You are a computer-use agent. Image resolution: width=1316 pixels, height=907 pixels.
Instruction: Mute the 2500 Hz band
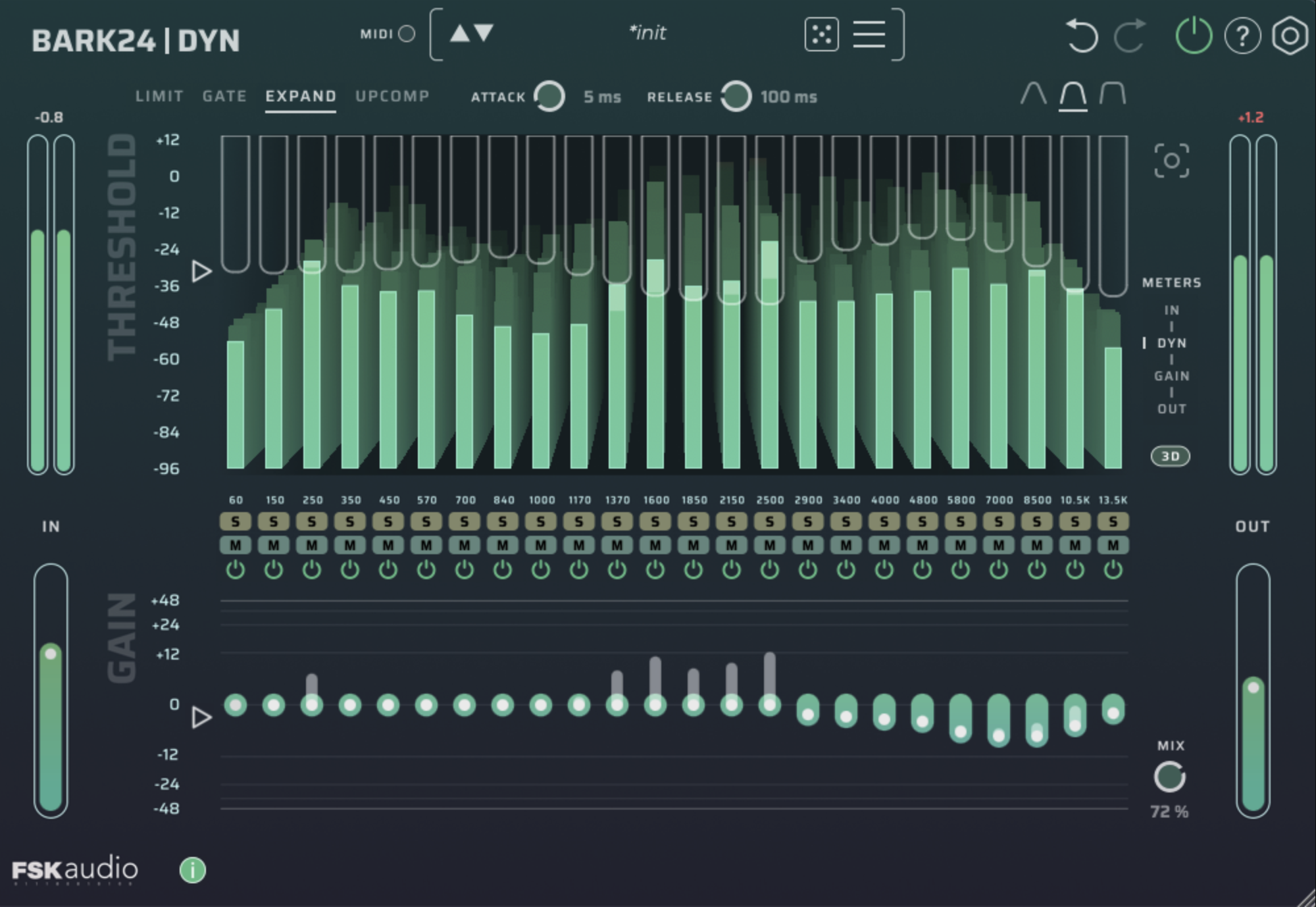770,545
